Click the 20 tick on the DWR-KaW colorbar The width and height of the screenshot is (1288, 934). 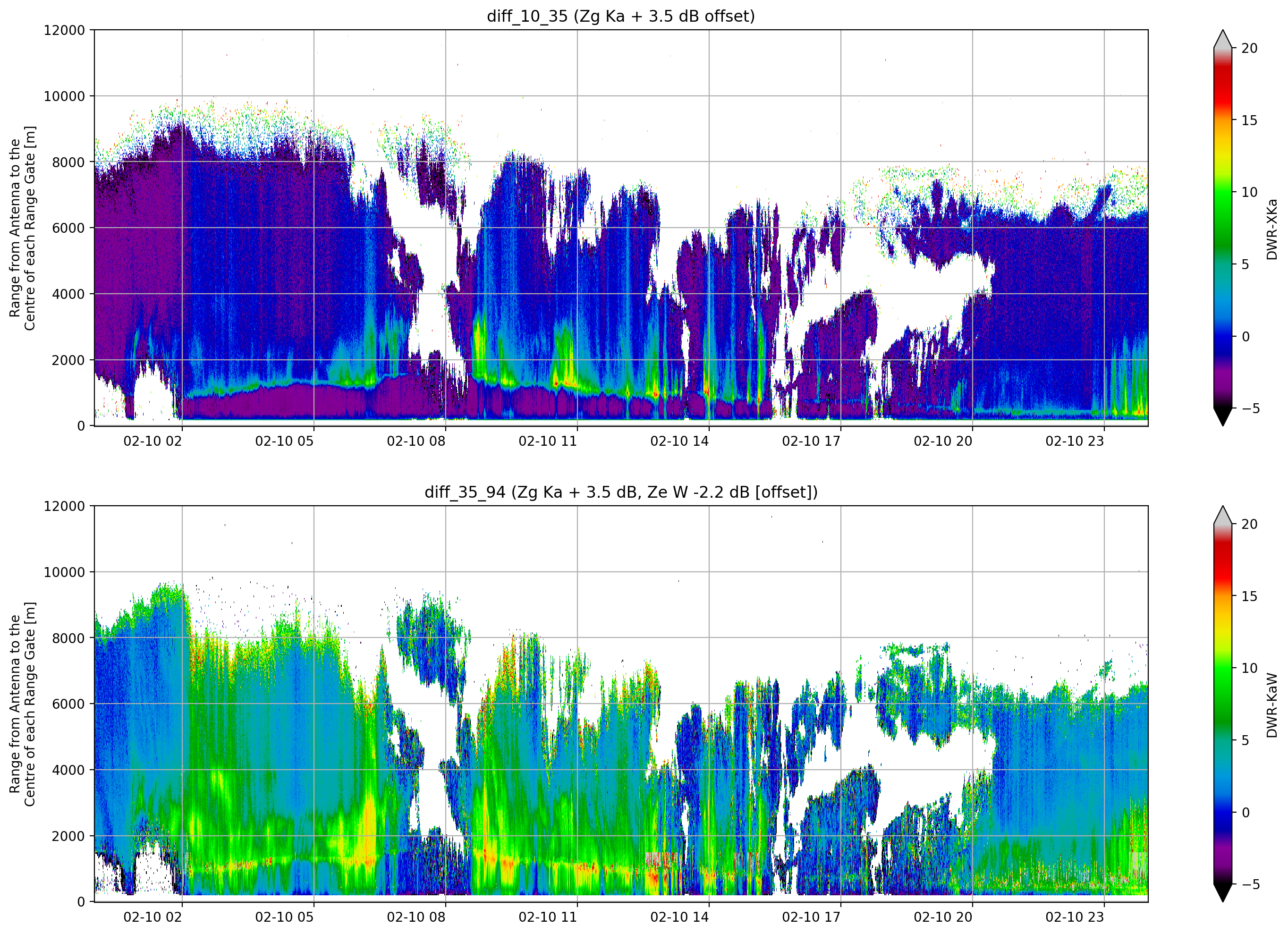pos(1249,525)
